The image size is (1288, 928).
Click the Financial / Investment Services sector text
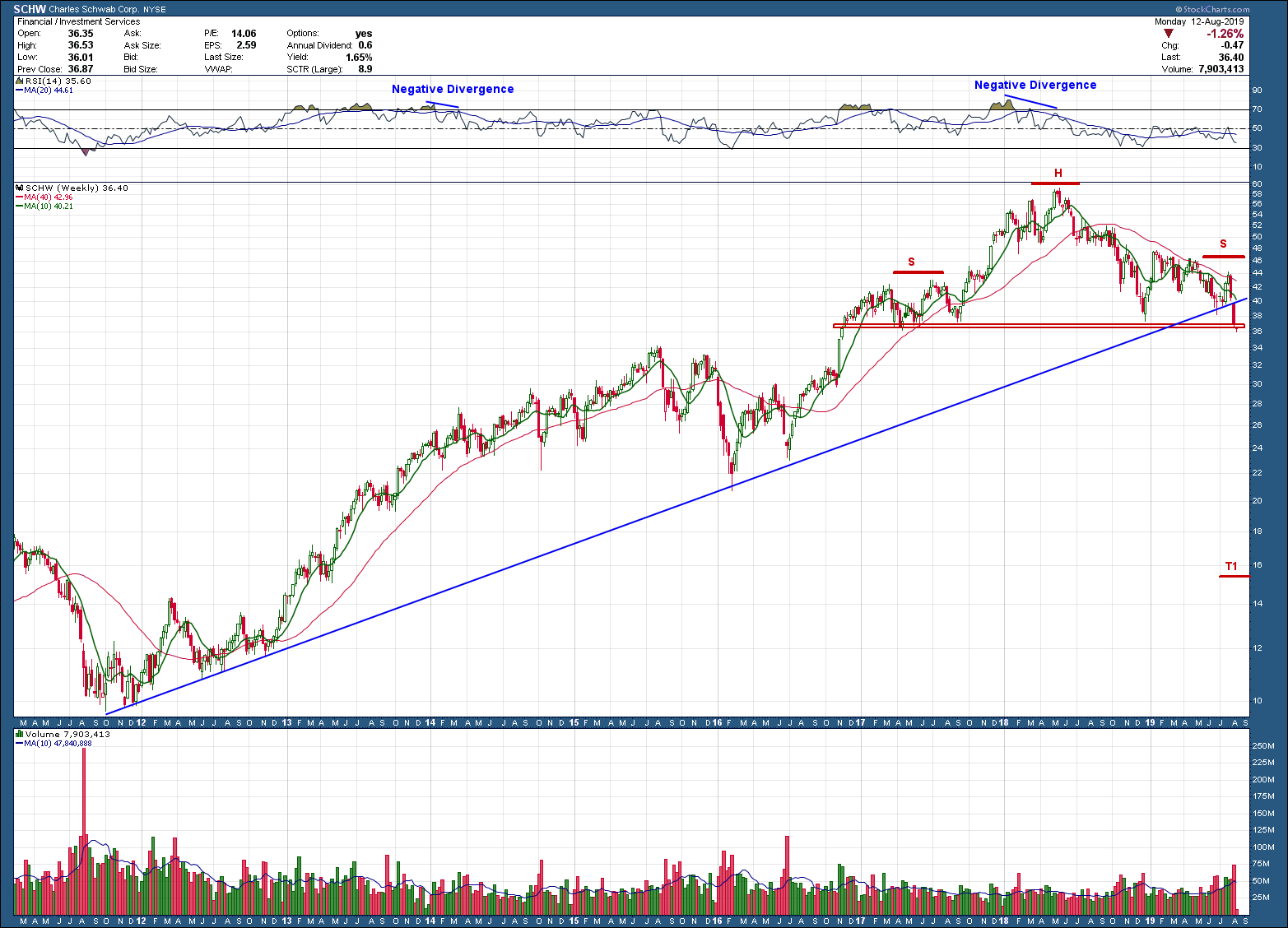click(79, 22)
